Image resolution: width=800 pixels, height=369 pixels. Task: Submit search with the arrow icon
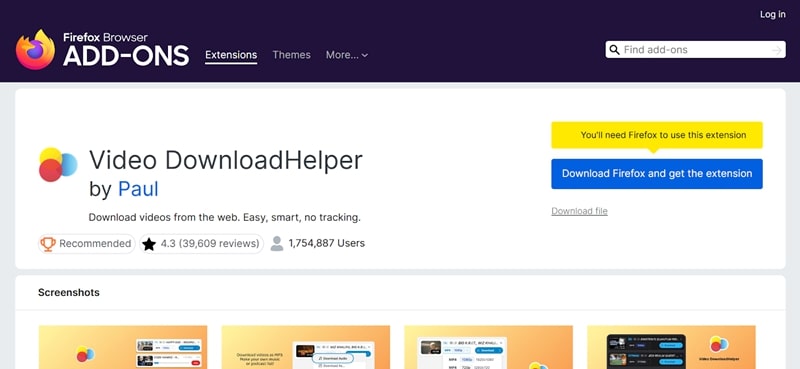click(777, 50)
